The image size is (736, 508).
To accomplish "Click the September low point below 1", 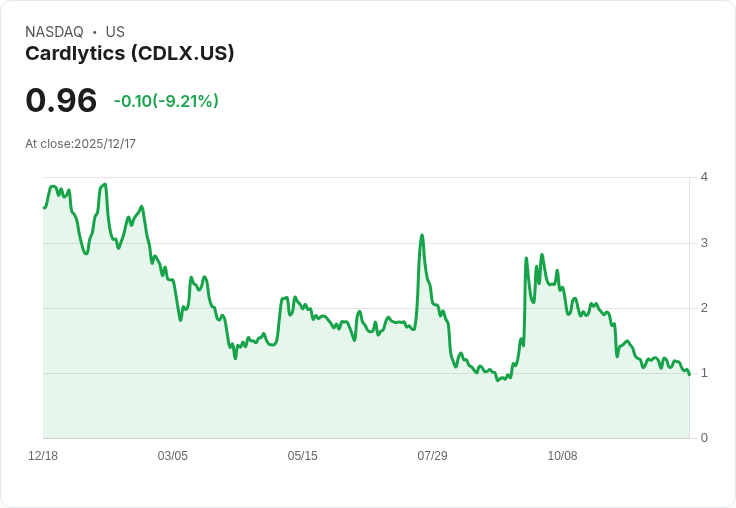I will click(x=498, y=380).
